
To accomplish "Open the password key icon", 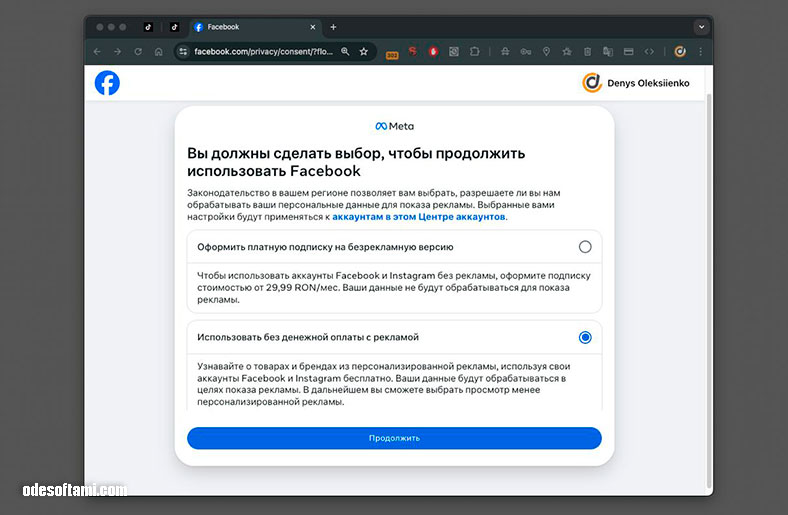I will coord(526,51).
